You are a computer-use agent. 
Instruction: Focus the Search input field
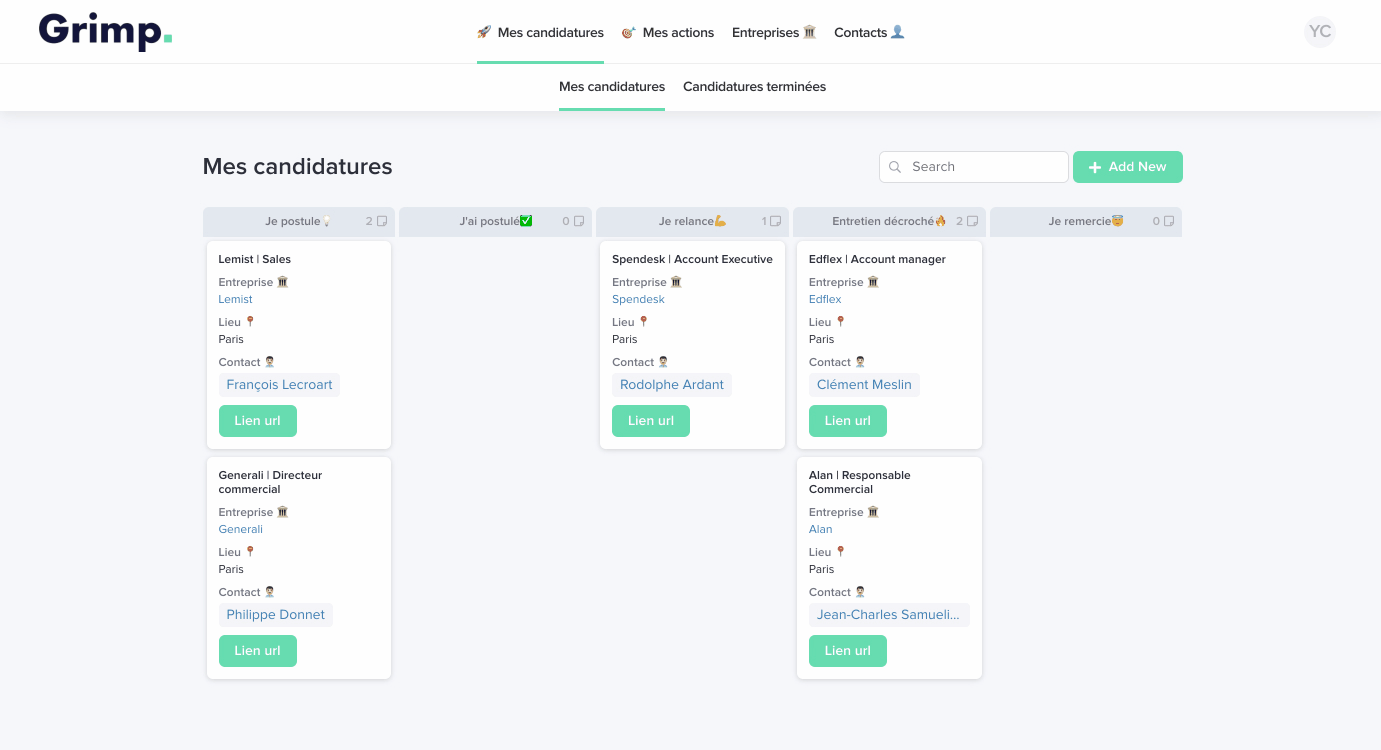[x=985, y=167]
